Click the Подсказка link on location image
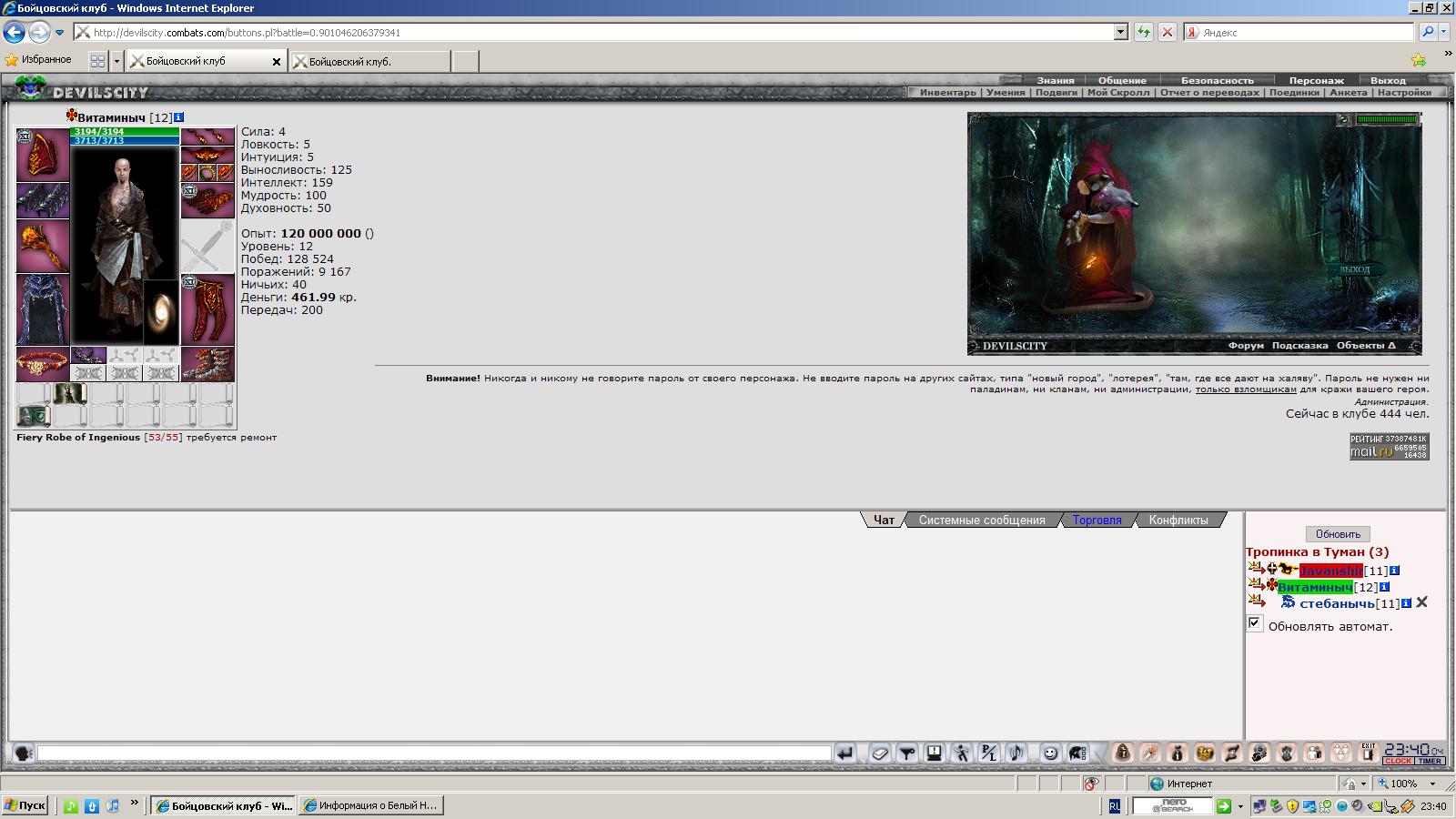The height and width of the screenshot is (819, 1456). 1299,346
